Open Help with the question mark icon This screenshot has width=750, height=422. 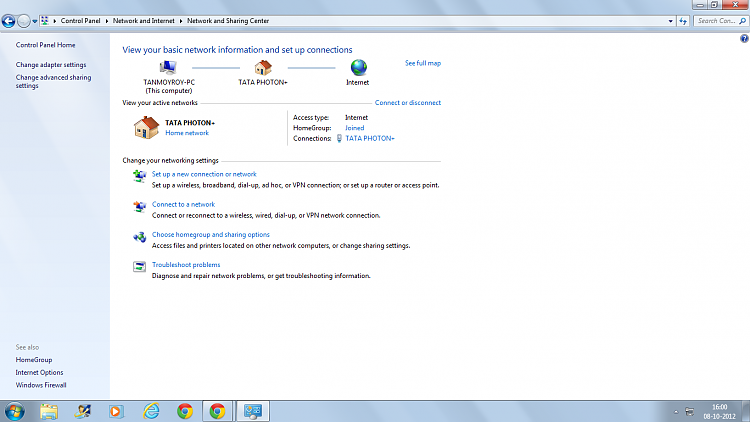click(x=744, y=39)
